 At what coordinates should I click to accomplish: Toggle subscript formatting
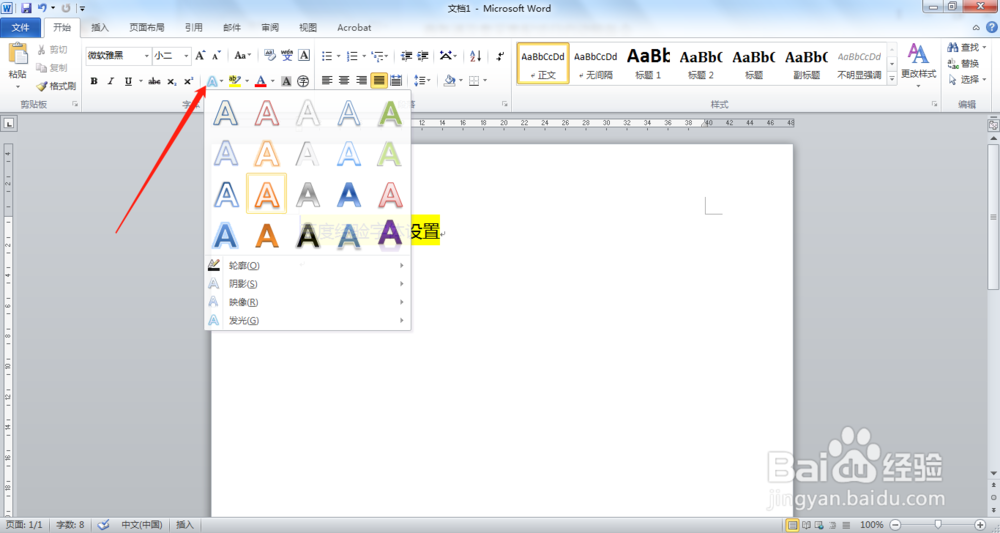[172, 81]
